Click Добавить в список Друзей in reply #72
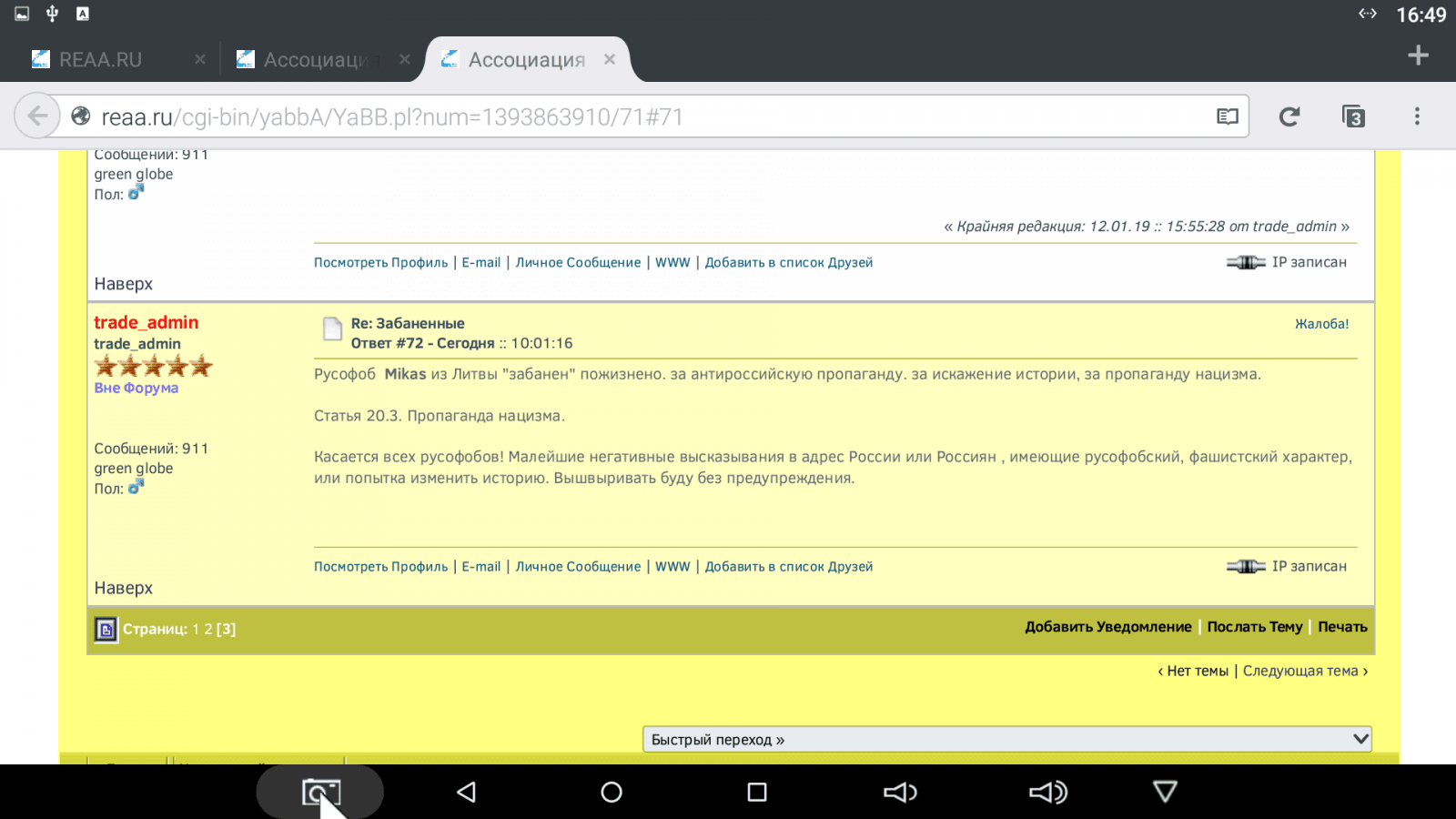1456x819 pixels. (x=788, y=566)
